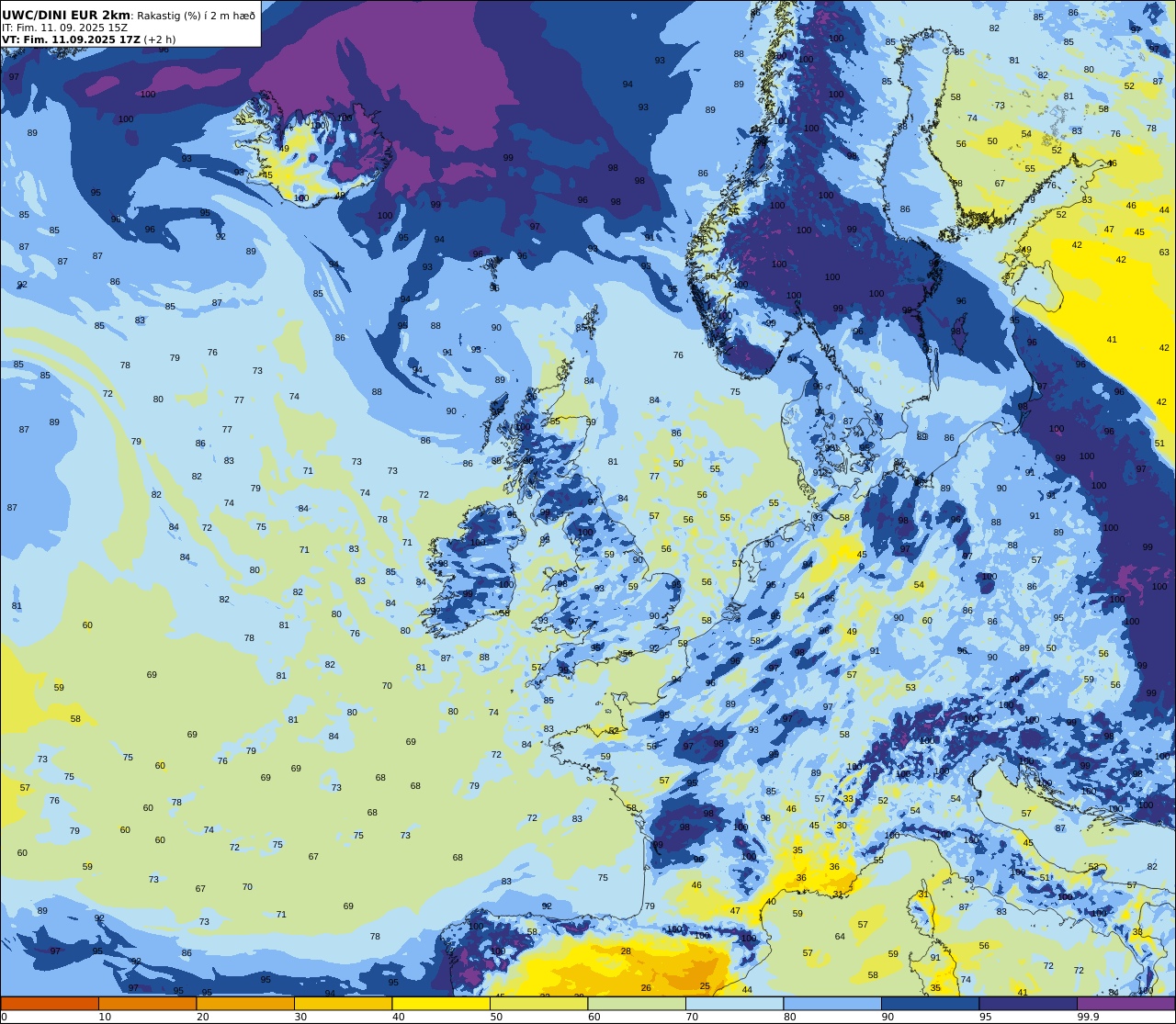Click the 20–30% amber legend swatch

(x=245, y=1004)
